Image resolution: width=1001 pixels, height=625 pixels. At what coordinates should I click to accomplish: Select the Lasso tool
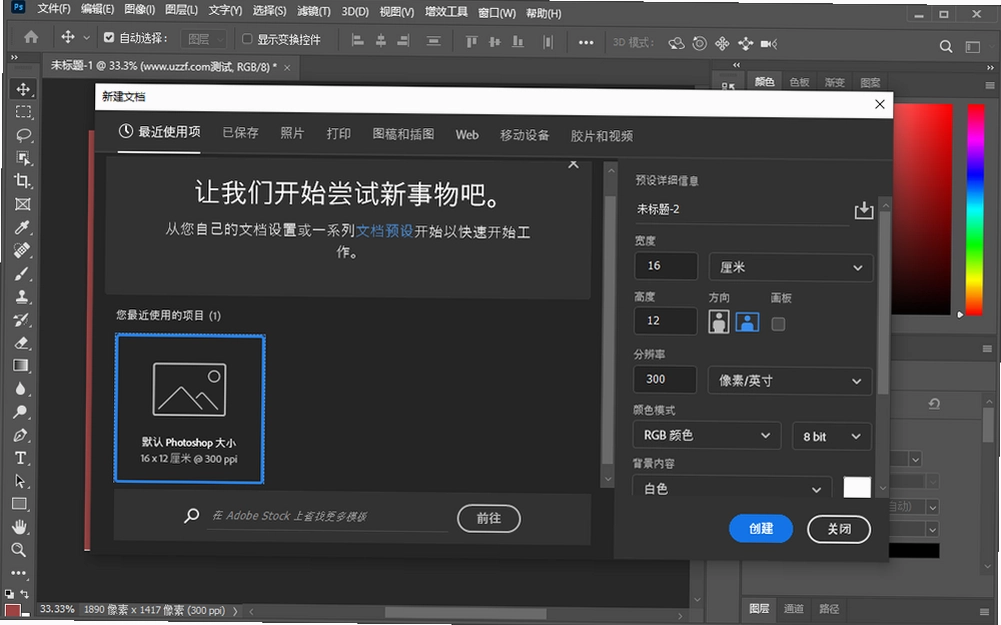(23, 135)
